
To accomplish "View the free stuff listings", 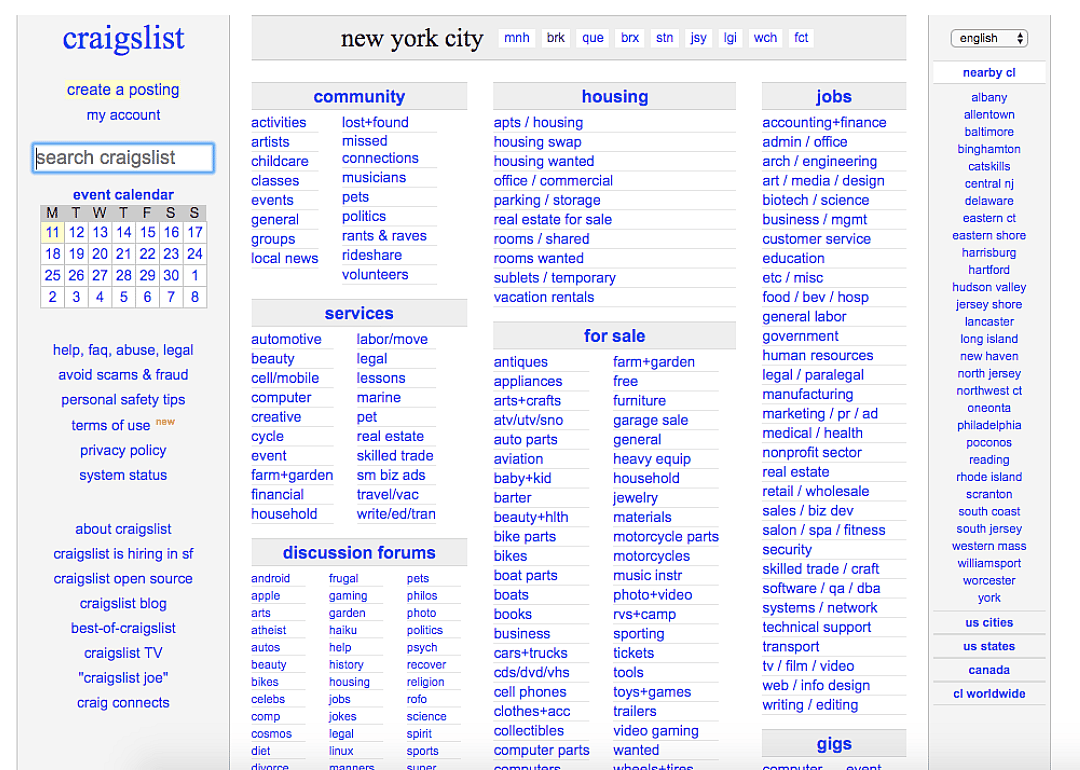I will (625, 382).
